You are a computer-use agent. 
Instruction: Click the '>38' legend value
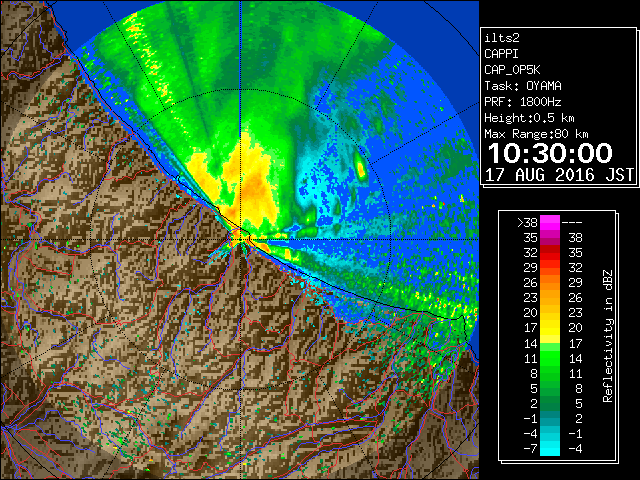click(527, 222)
